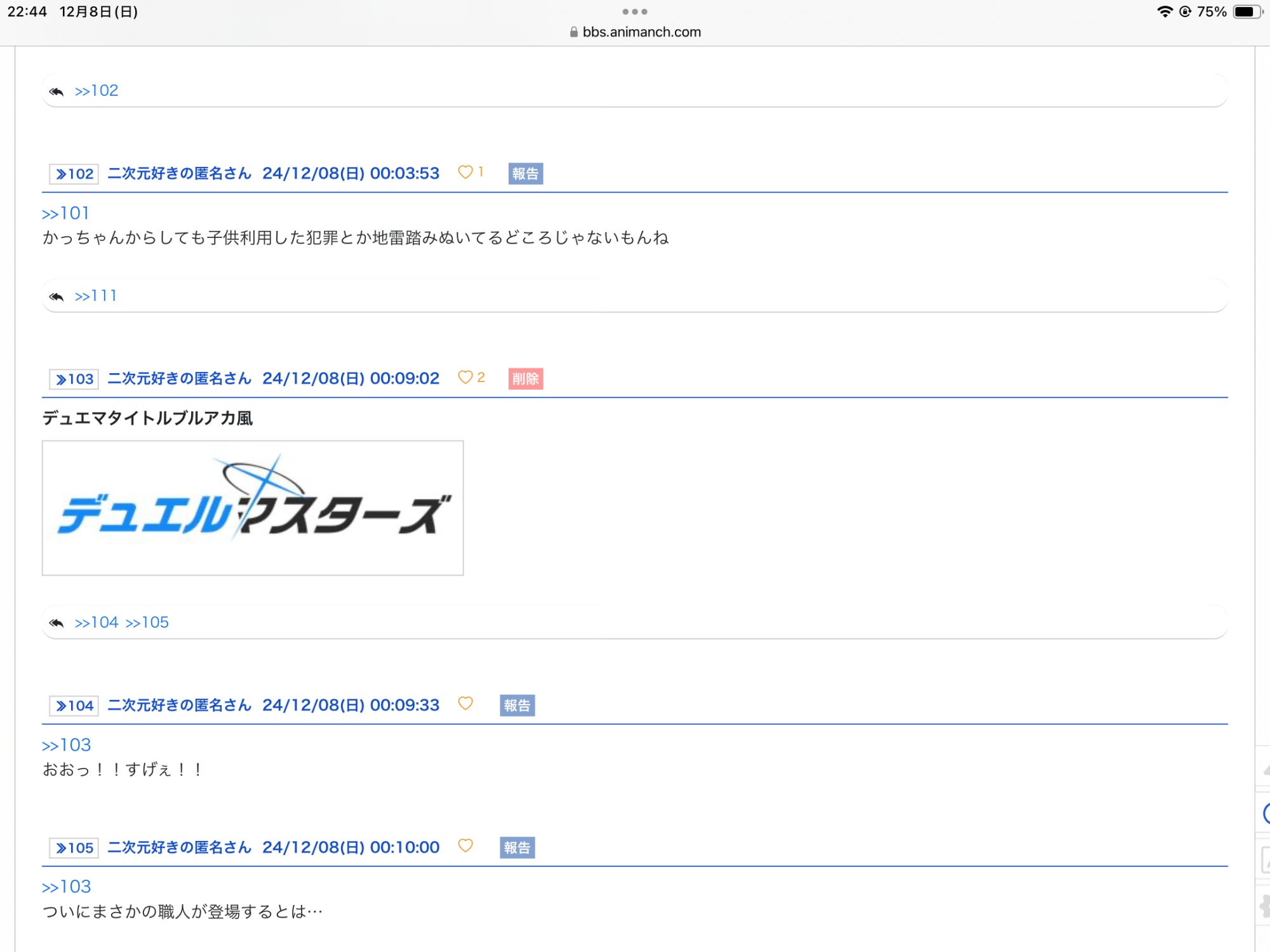Open the three-dot multitasking menu at top
The image size is (1270, 952).
pyautogui.click(x=635, y=11)
